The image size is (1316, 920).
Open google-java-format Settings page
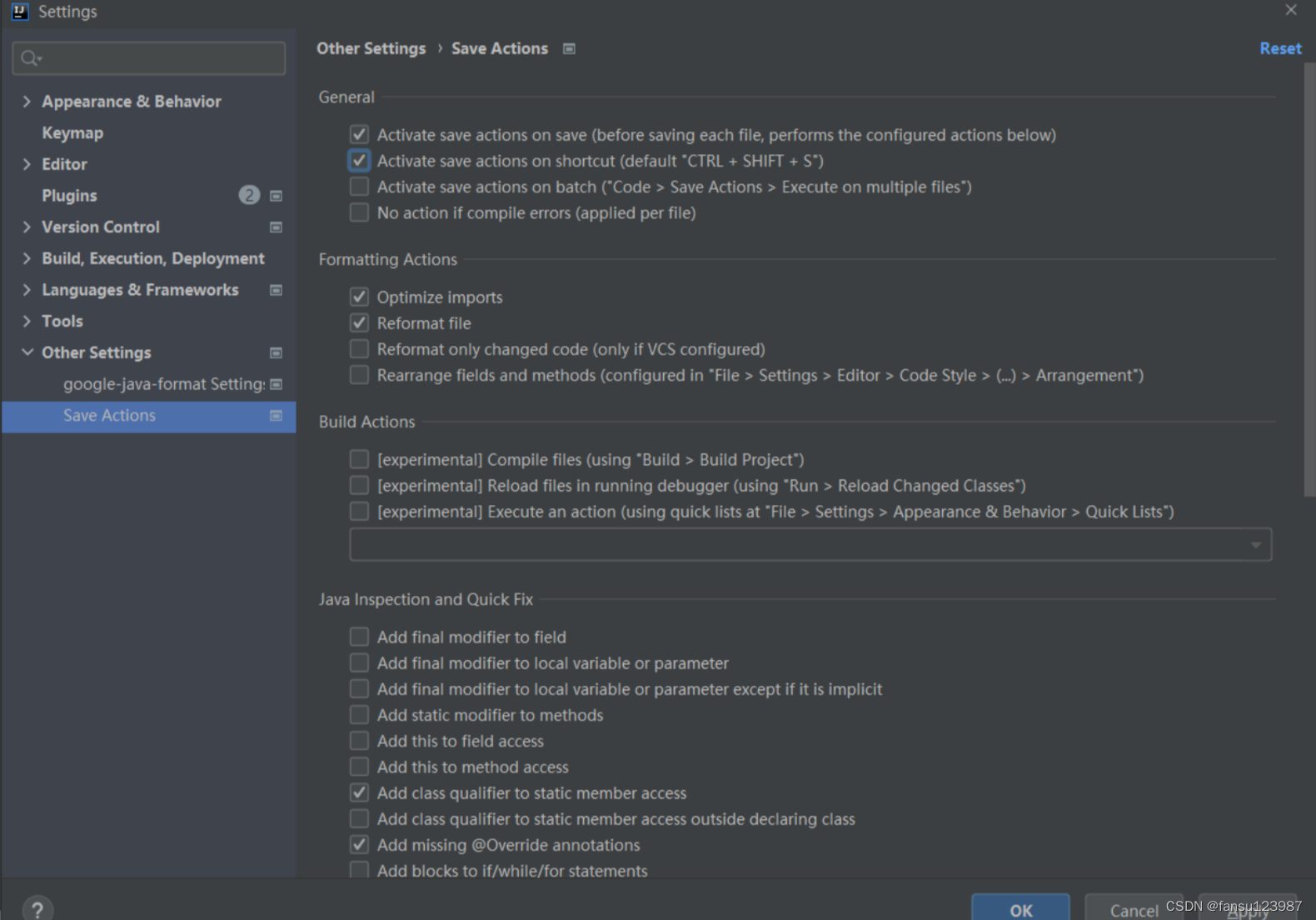point(163,384)
